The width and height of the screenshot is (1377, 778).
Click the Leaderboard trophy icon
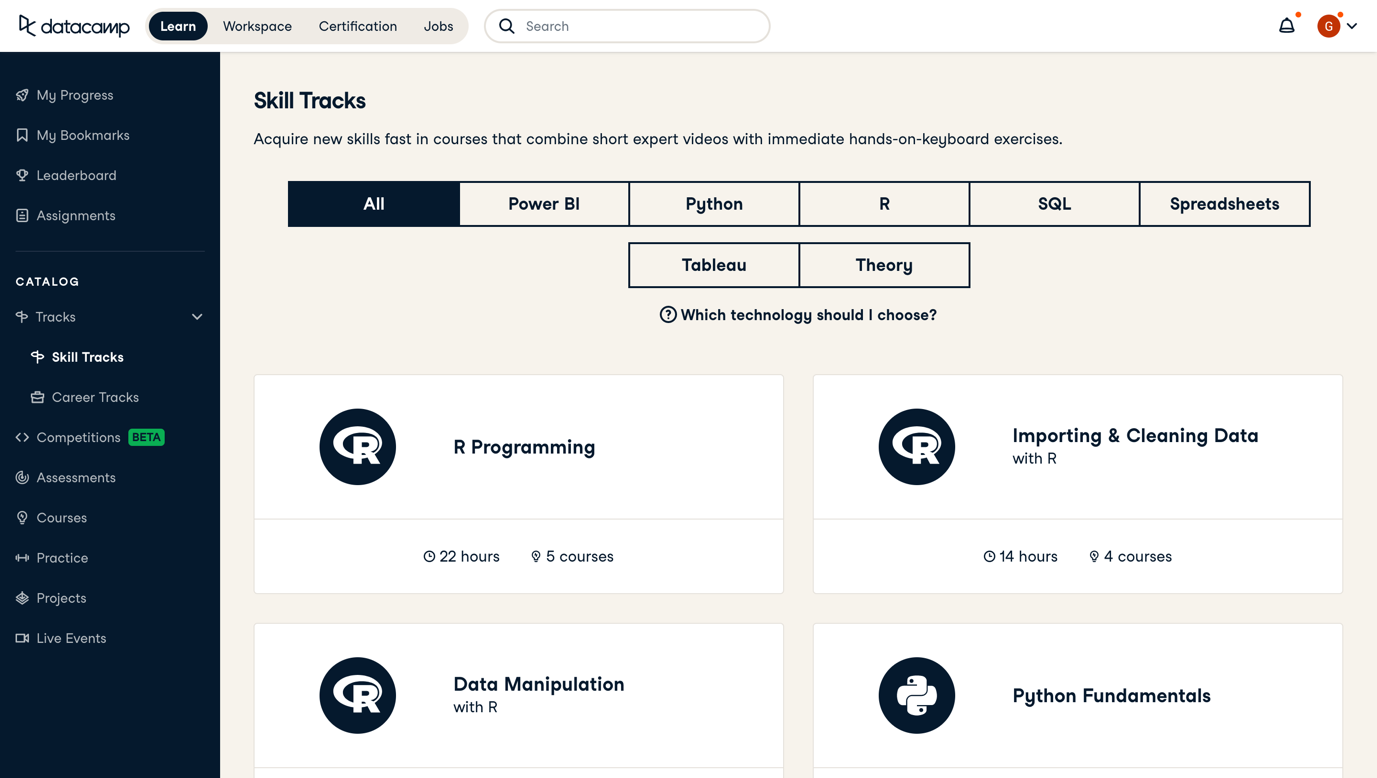(x=22, y=175)
